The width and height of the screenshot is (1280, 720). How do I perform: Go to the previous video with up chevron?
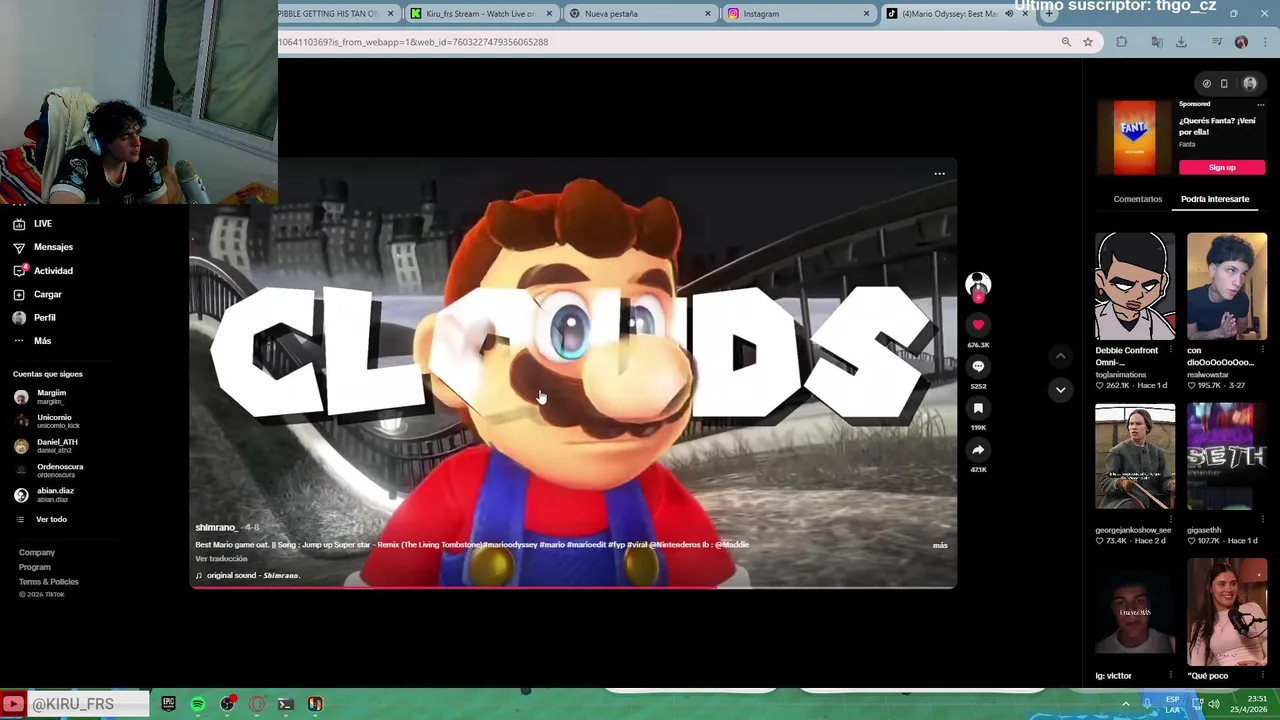pos(1060,355)
